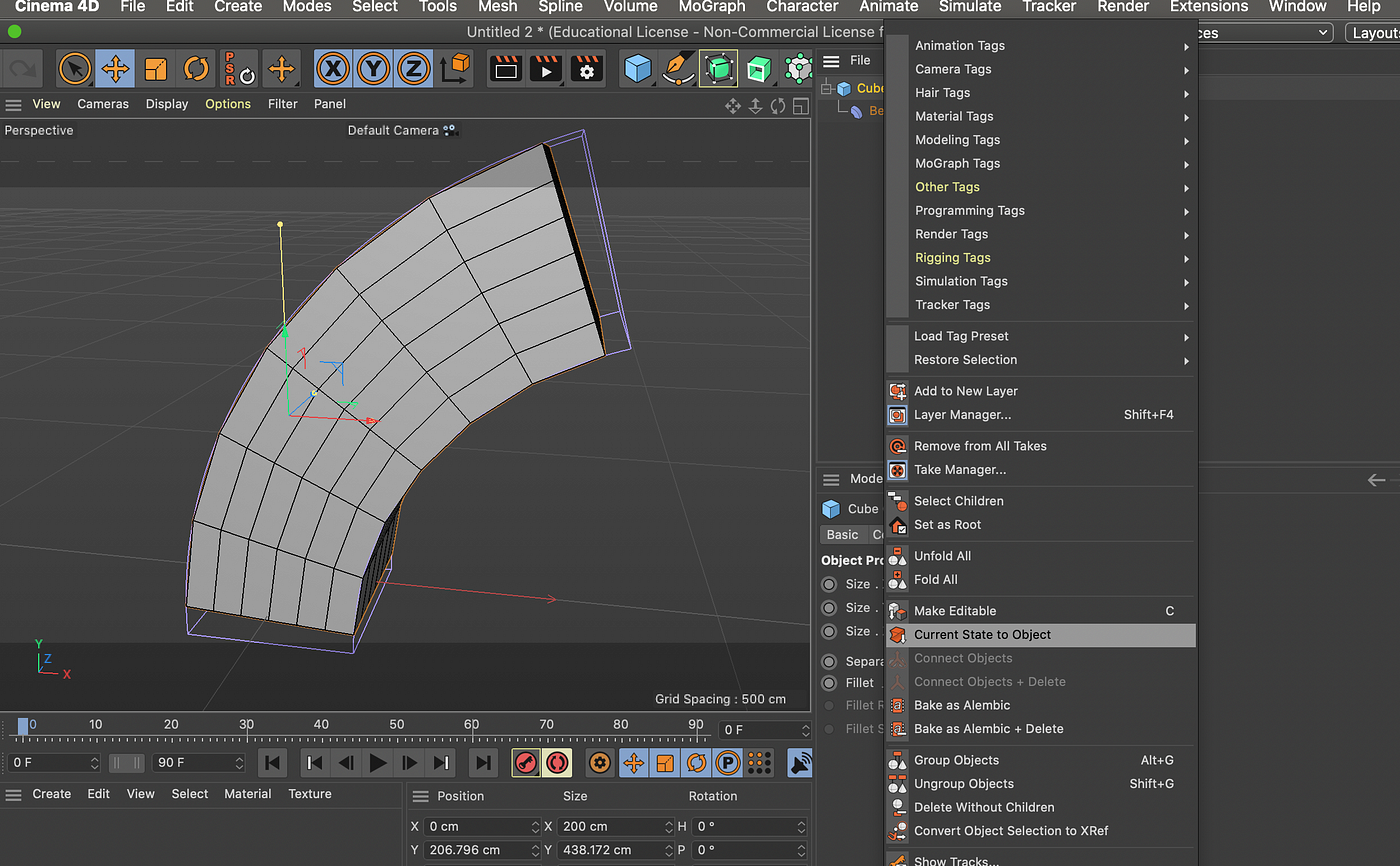Click the viewport pan arrows icon

pyautogui.click(x=733, y=105)
